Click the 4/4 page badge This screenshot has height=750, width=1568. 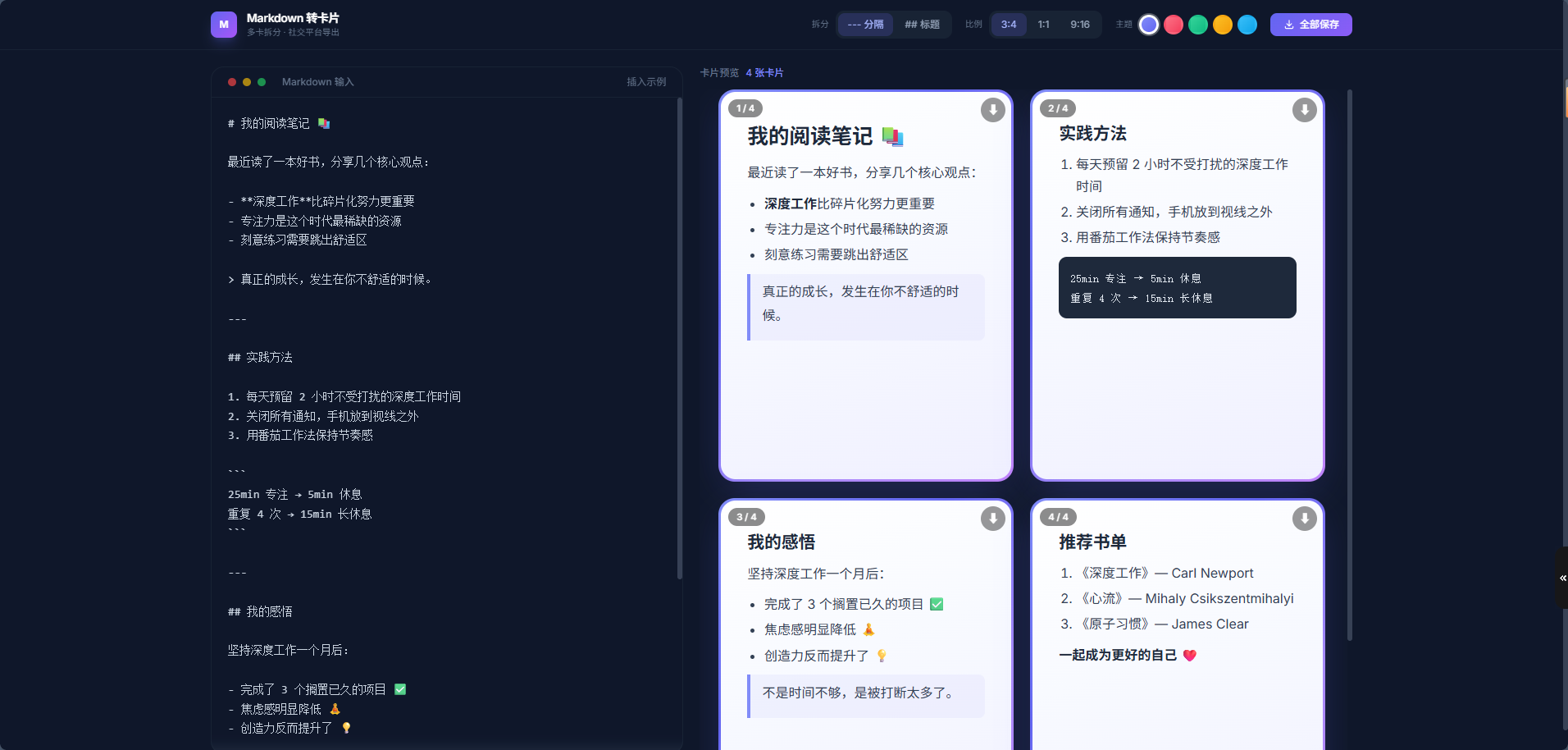[1058, 517]
